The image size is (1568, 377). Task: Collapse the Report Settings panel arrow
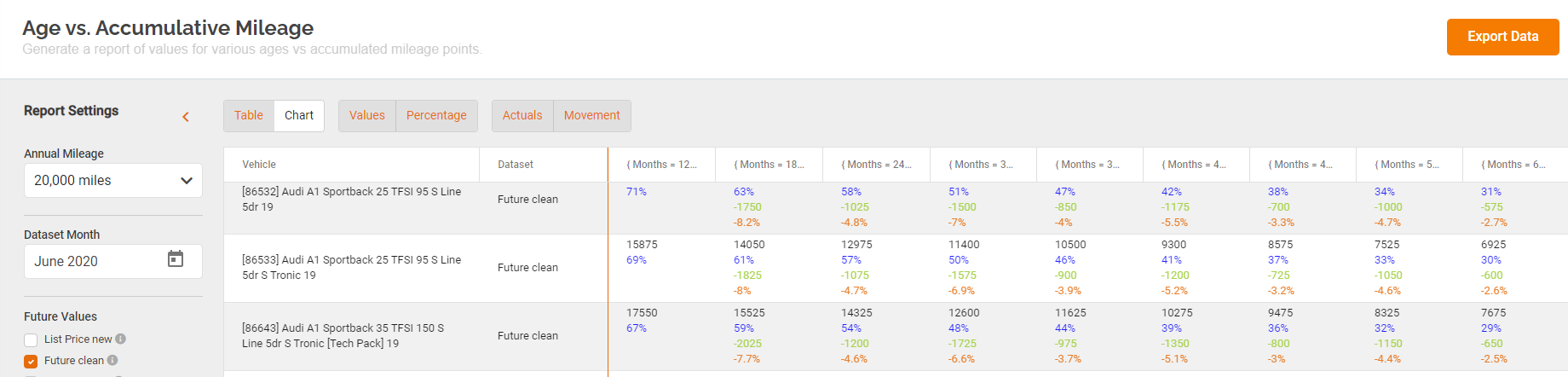click(186, 117)
